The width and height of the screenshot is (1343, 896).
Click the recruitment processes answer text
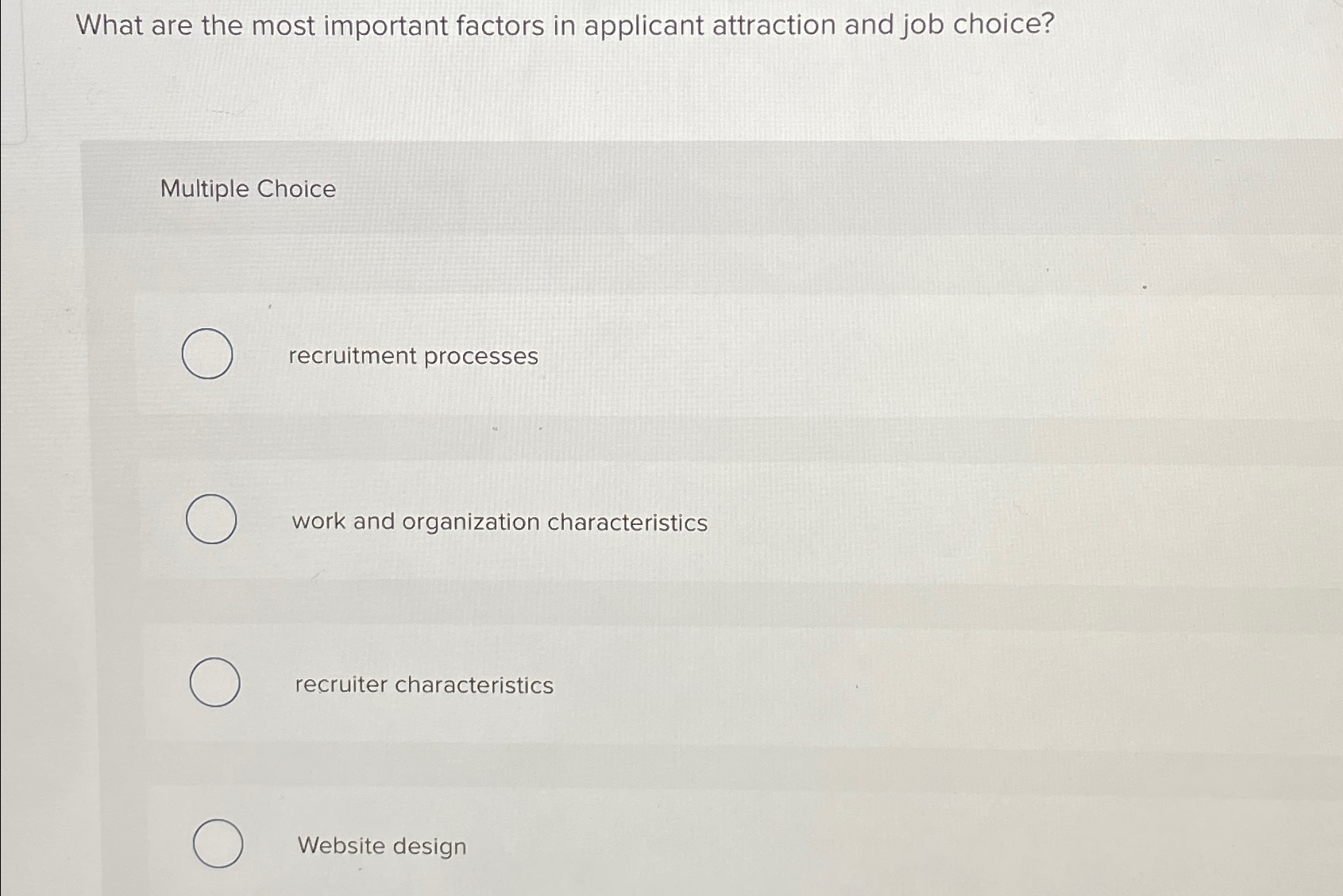(x=414, y=357)
